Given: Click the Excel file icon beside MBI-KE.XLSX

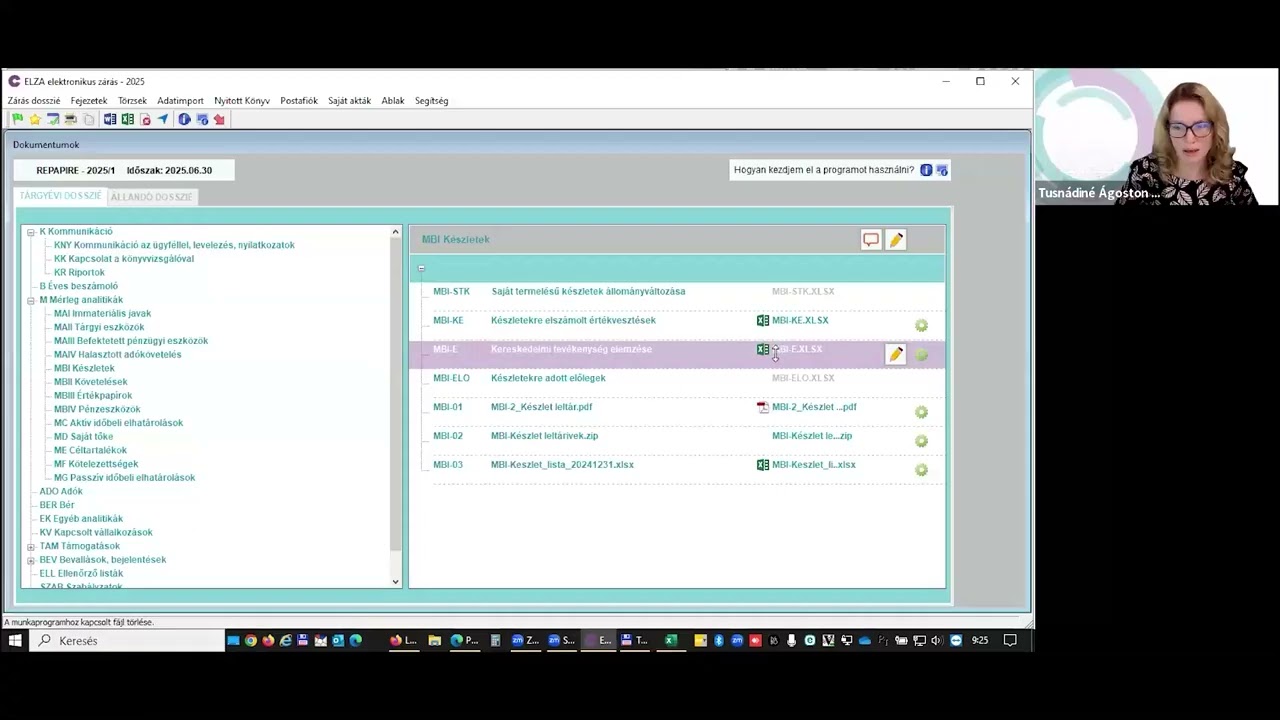Looking at the screenshot, I should point(763,321).
